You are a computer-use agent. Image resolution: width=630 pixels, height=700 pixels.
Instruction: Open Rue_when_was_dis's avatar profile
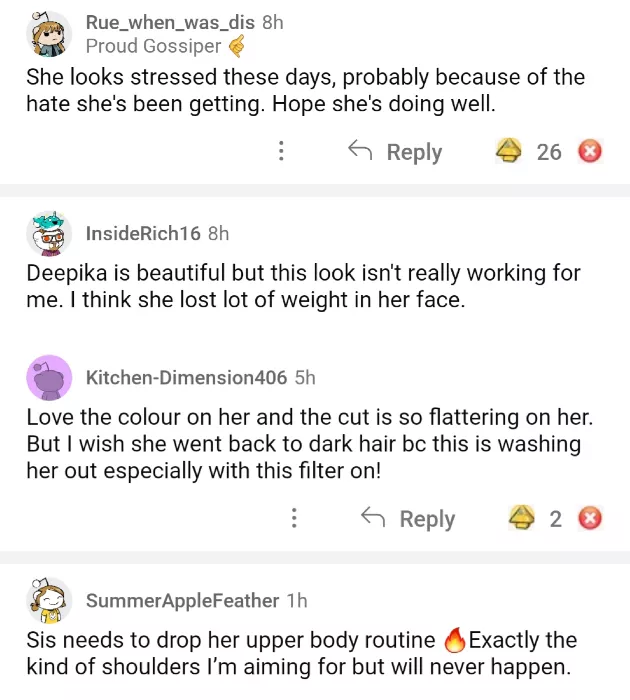[49, 35]
